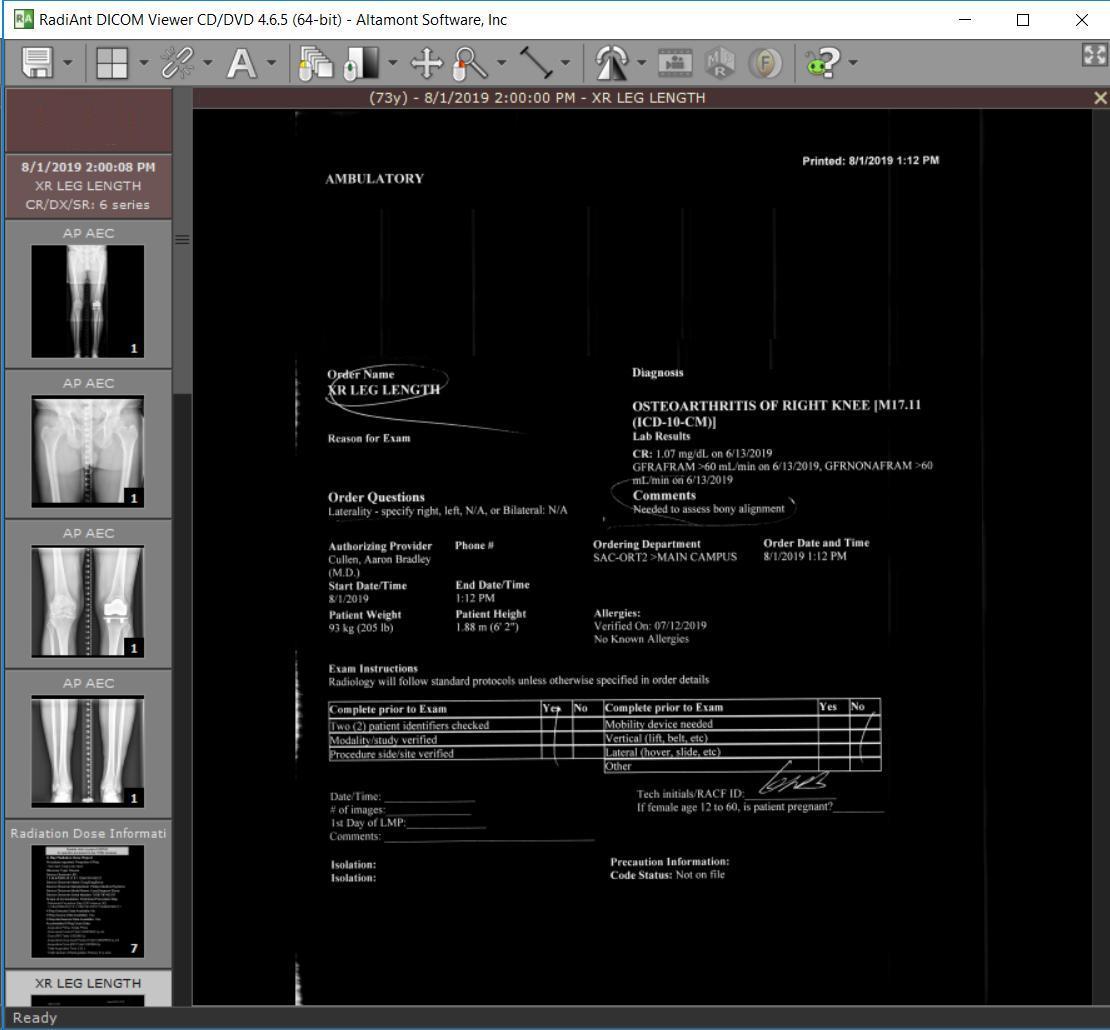The image size is (1110, 1030).
Task: Click the 'Printed: 8/1/2019 1:12 PM' text
Action: (871, 161)
